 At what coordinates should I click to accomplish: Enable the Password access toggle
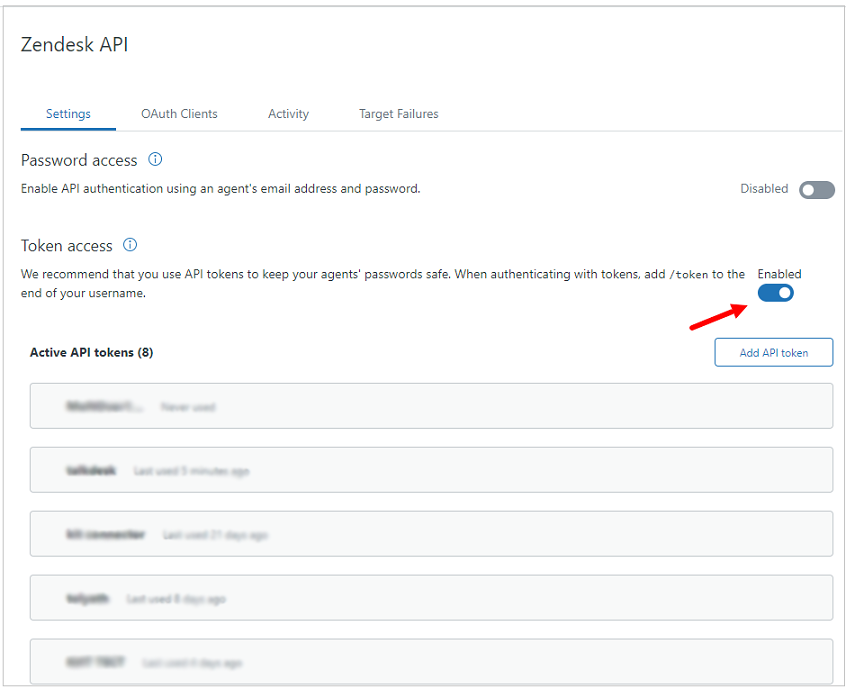point(816,190)
